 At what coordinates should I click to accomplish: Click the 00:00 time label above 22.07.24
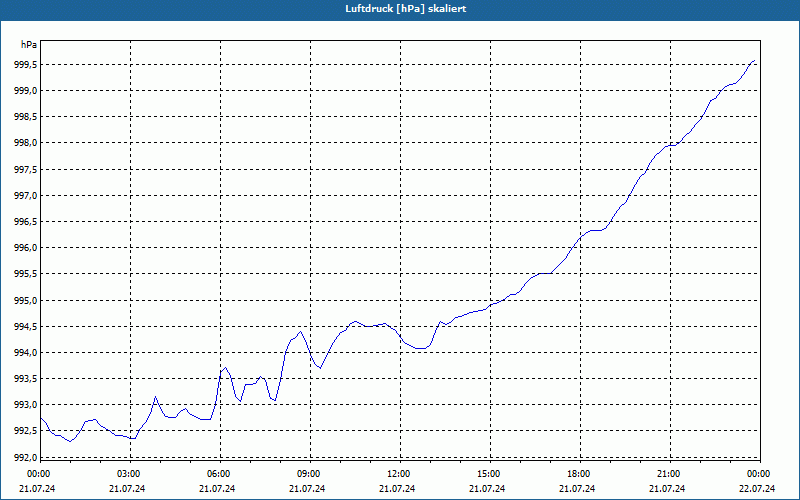point(758,474)
